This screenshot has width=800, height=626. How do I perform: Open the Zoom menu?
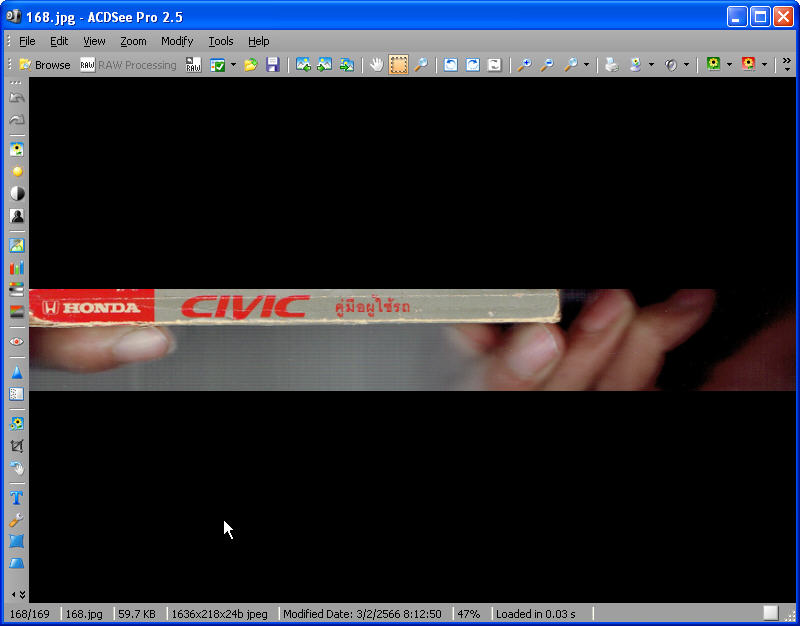coord(133,41)
